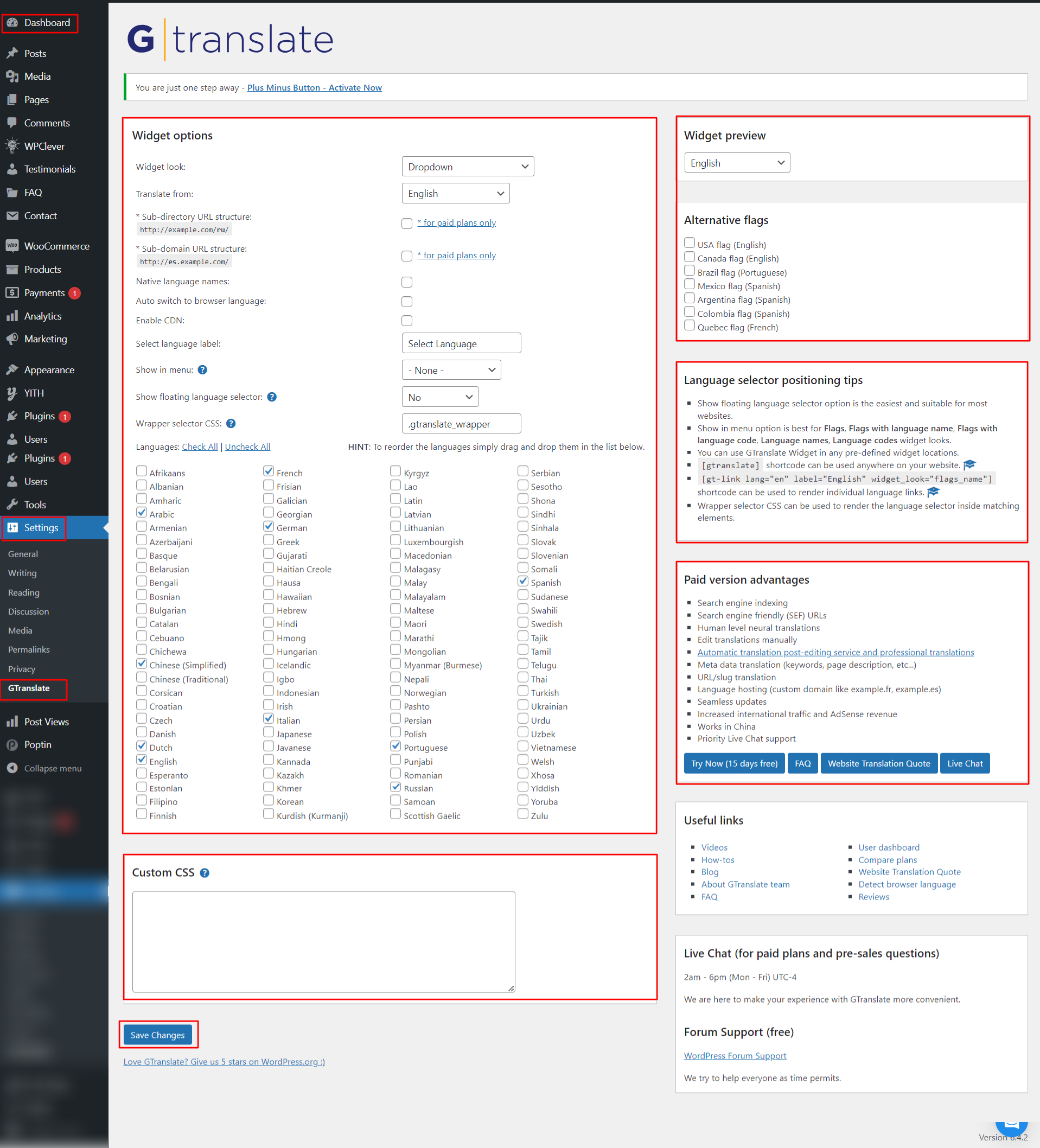The image size is (1040, 1148).
Task: Click the Testimonials person icon
Action: click(12, 169)
